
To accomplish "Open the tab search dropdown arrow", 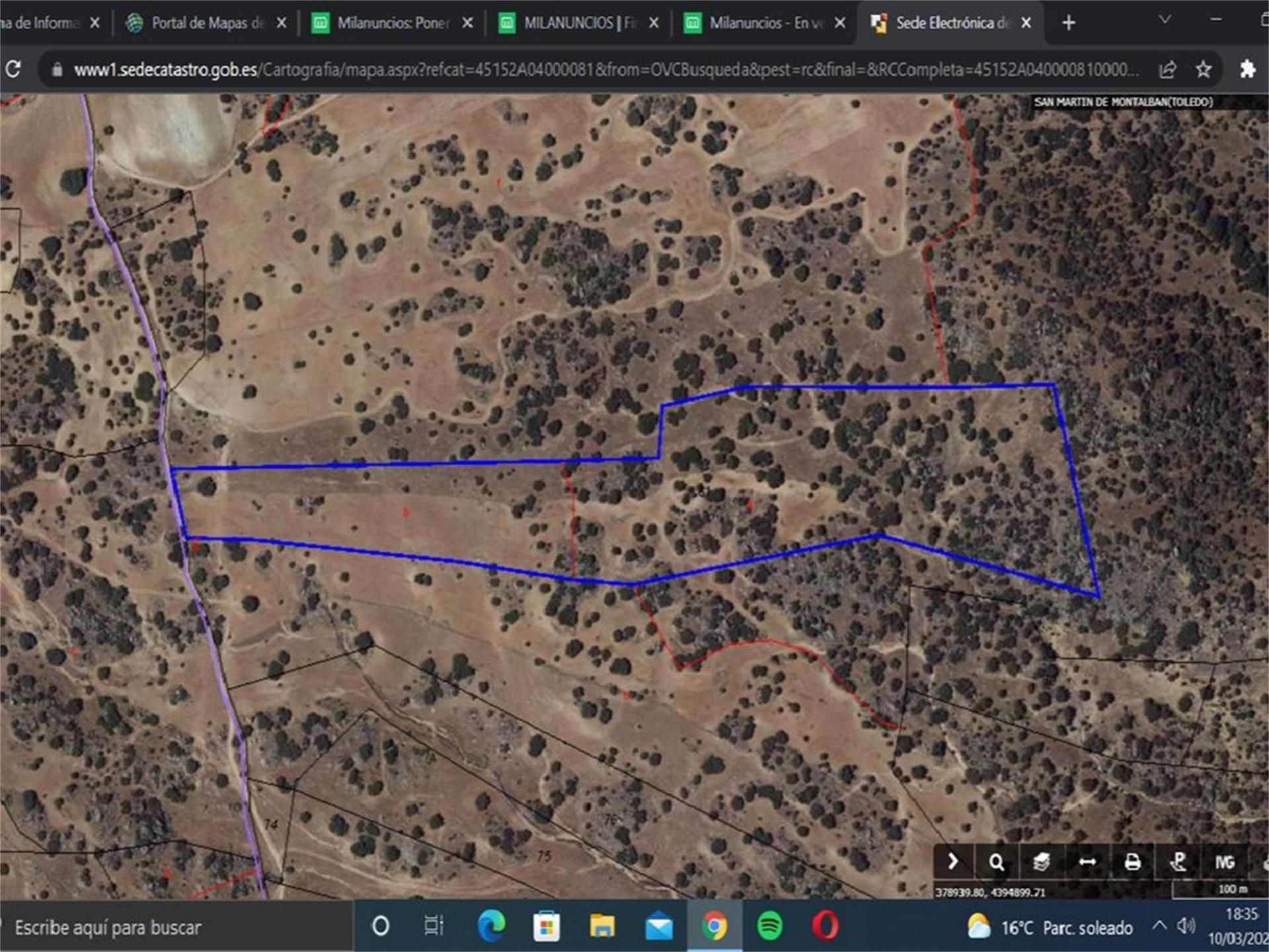I will [x=1165, y=20].
